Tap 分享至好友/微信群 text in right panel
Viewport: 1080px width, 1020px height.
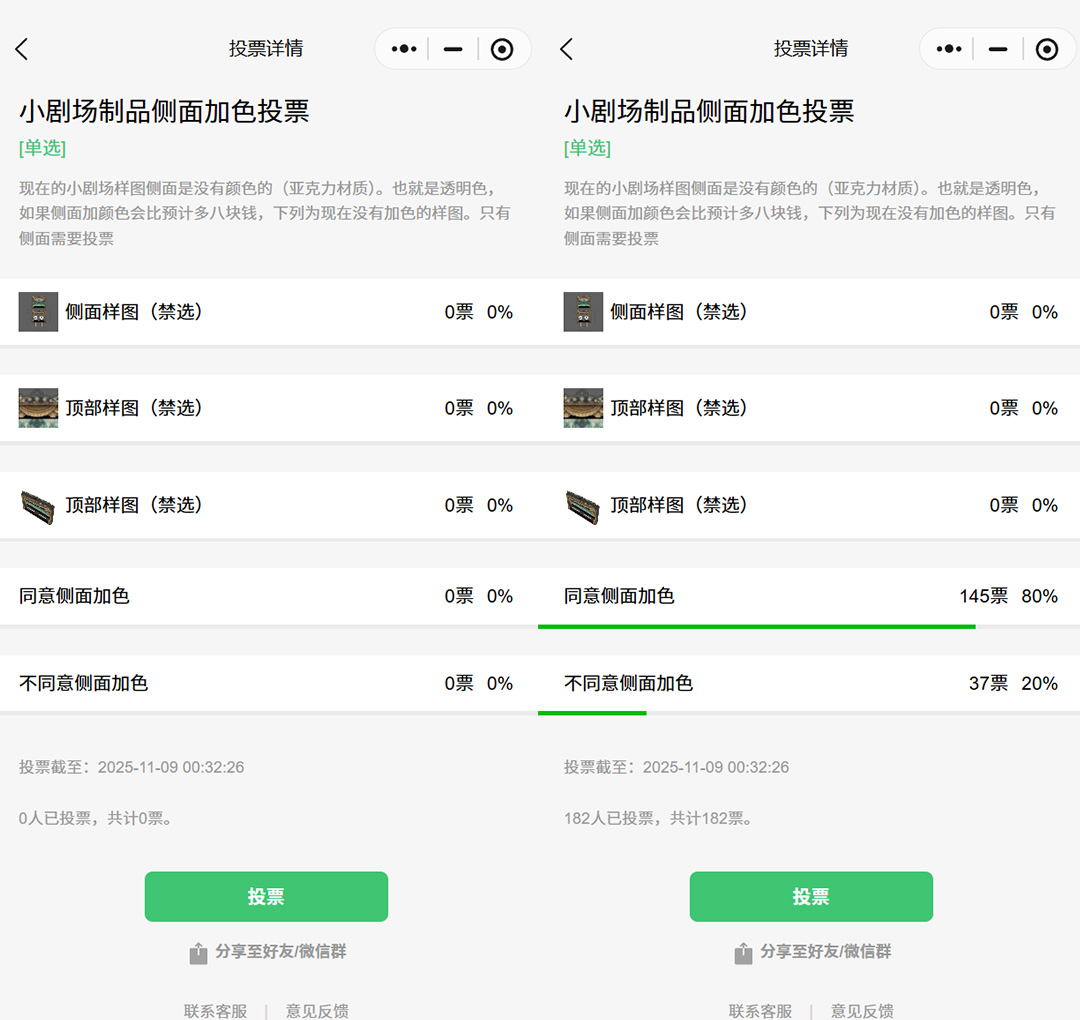pos(825,951)
